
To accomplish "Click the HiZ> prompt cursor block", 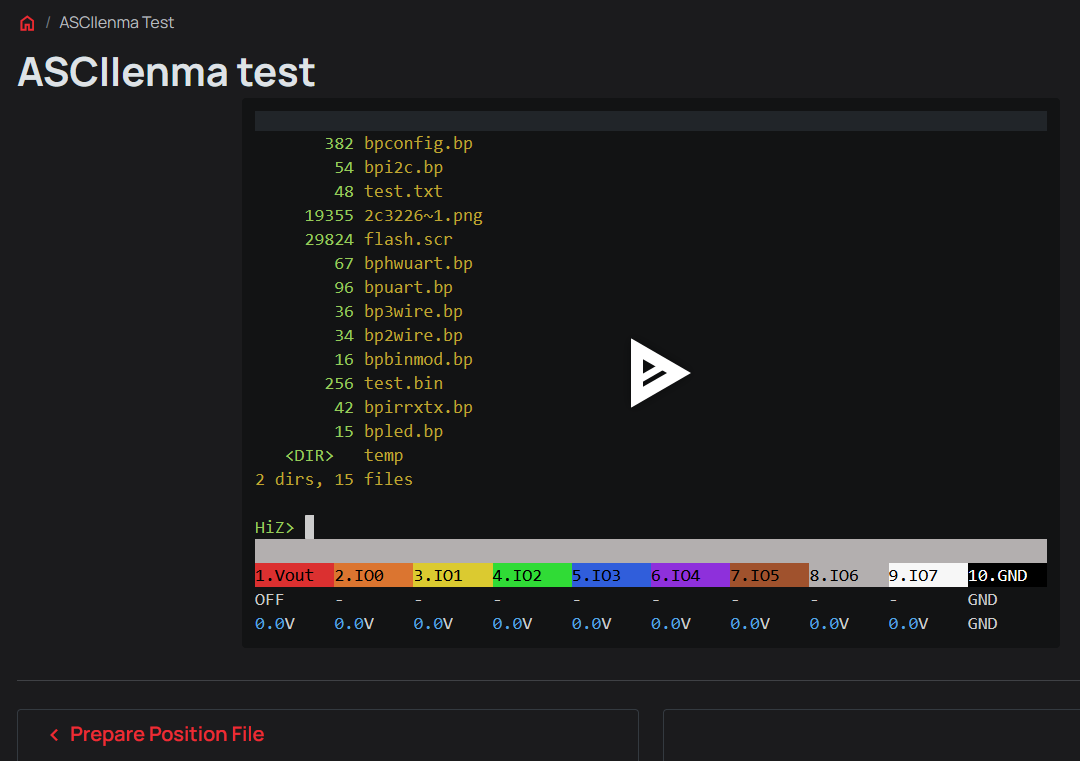I will point(309,527).
